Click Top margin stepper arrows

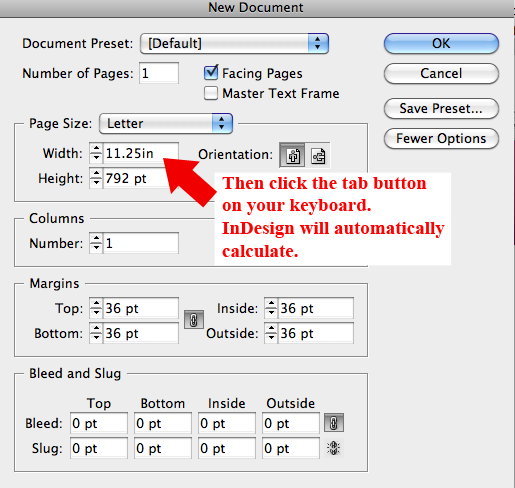(x=96, y=308)
